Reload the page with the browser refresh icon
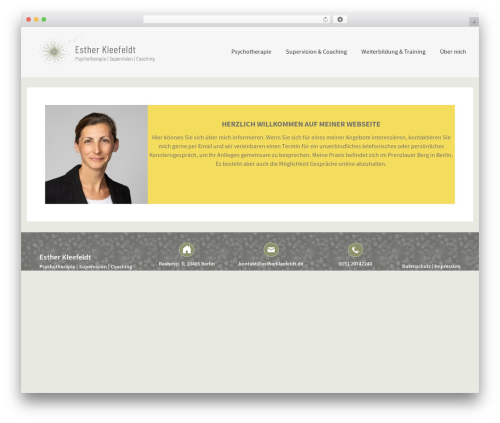500x423 pixels. [x=325, y=19]
